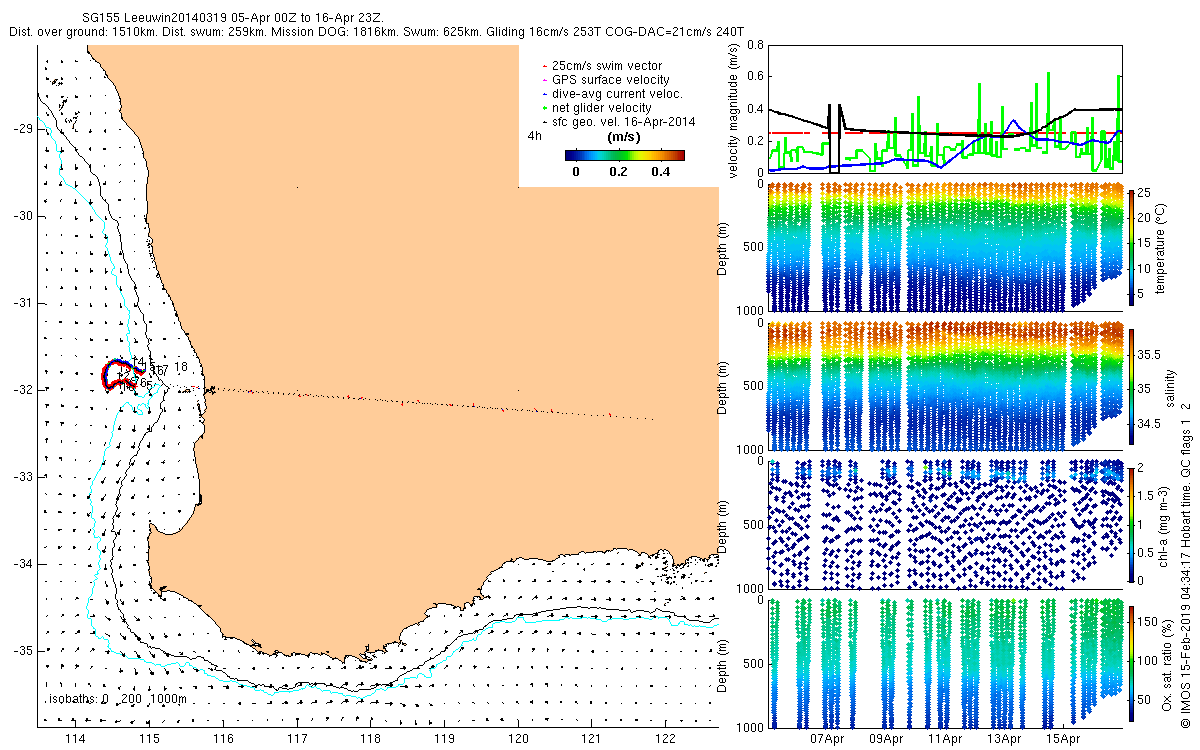Image resolution: width=1200 pixels, height=750 pixels.
Task: Click the '0.4' tick under the velocity colorbar
Action: pyautogui.click(x=660, y=172)
